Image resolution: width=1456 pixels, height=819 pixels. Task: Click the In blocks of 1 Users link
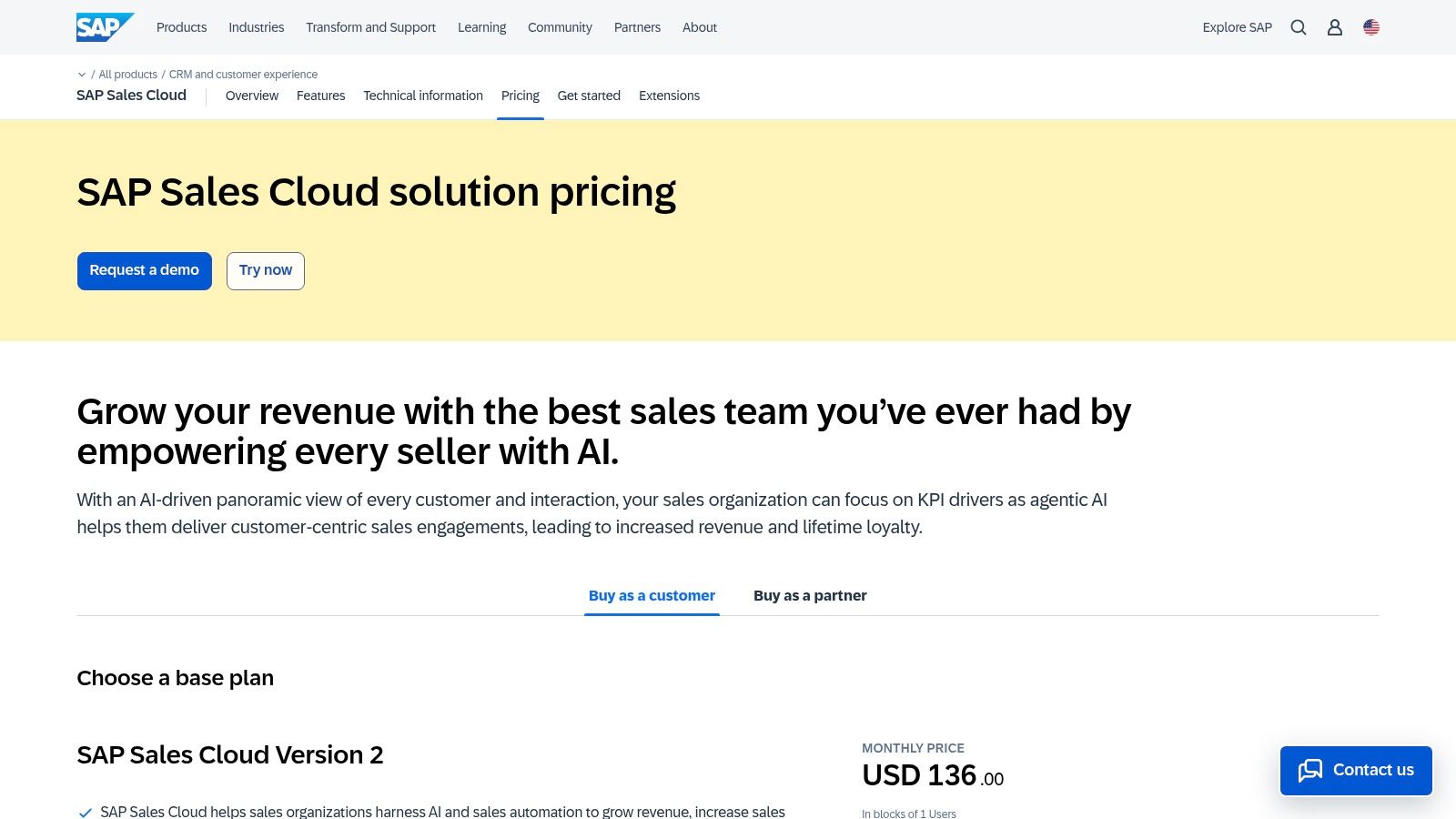click(908, 814)
